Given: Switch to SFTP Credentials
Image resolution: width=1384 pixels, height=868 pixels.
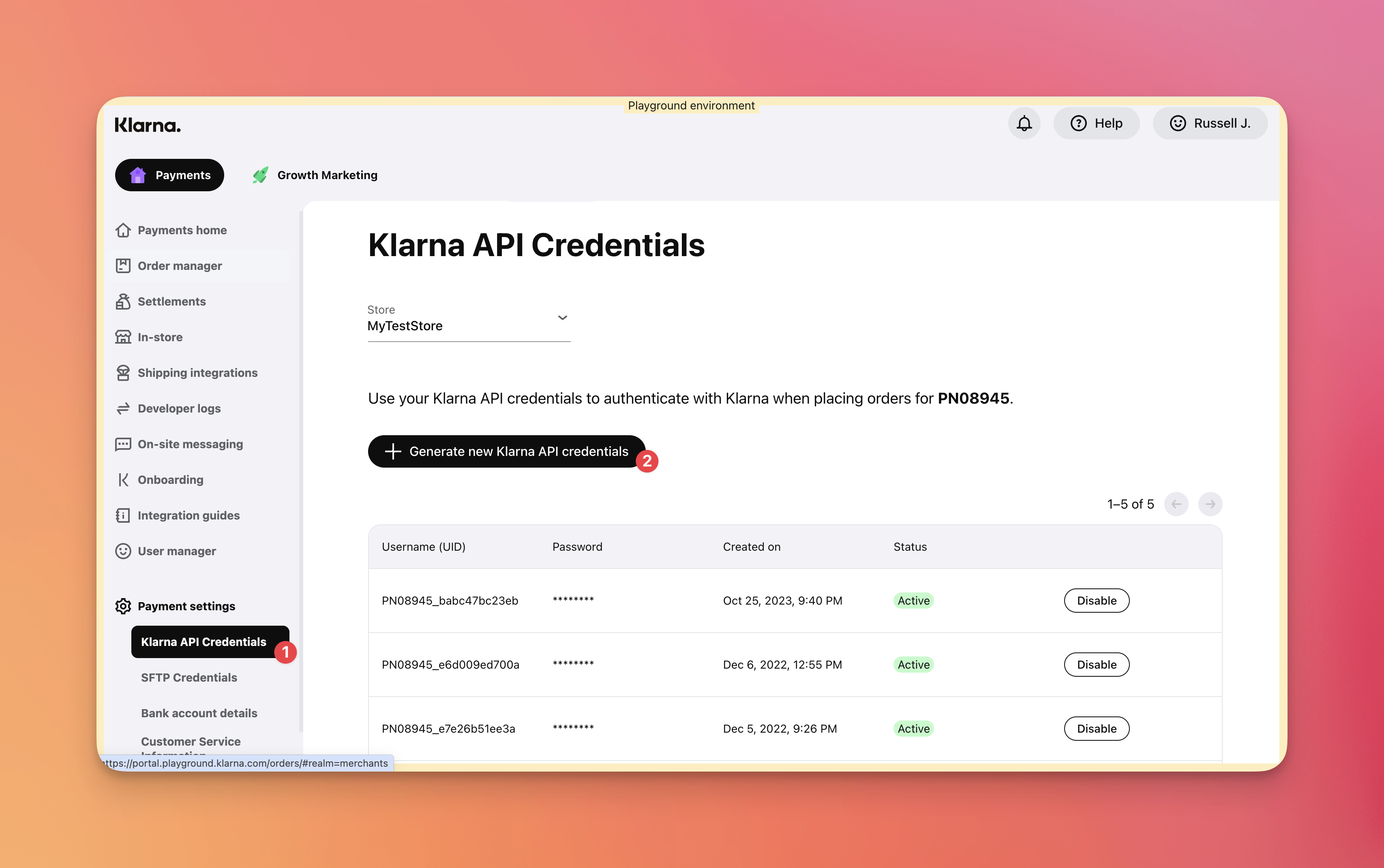Looking at the screenshot, I should click(x=189, y=678).
